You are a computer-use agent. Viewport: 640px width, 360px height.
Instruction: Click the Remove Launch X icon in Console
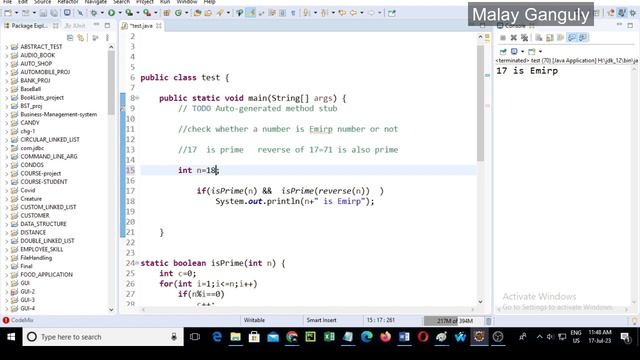click(x=513, y=38)
